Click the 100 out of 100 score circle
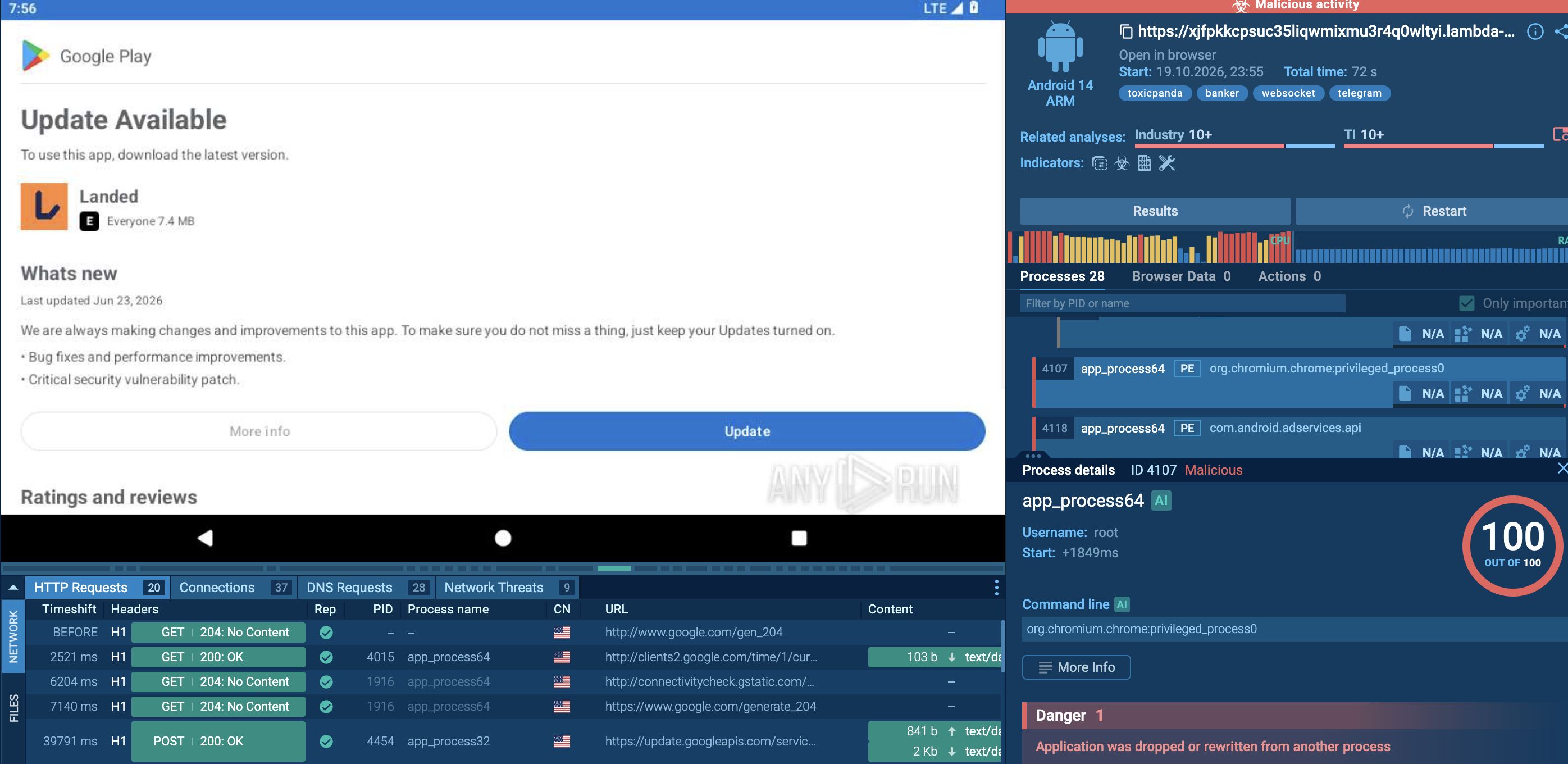Viewport: 1568px width, 764px height. [x=1512, y=545]
